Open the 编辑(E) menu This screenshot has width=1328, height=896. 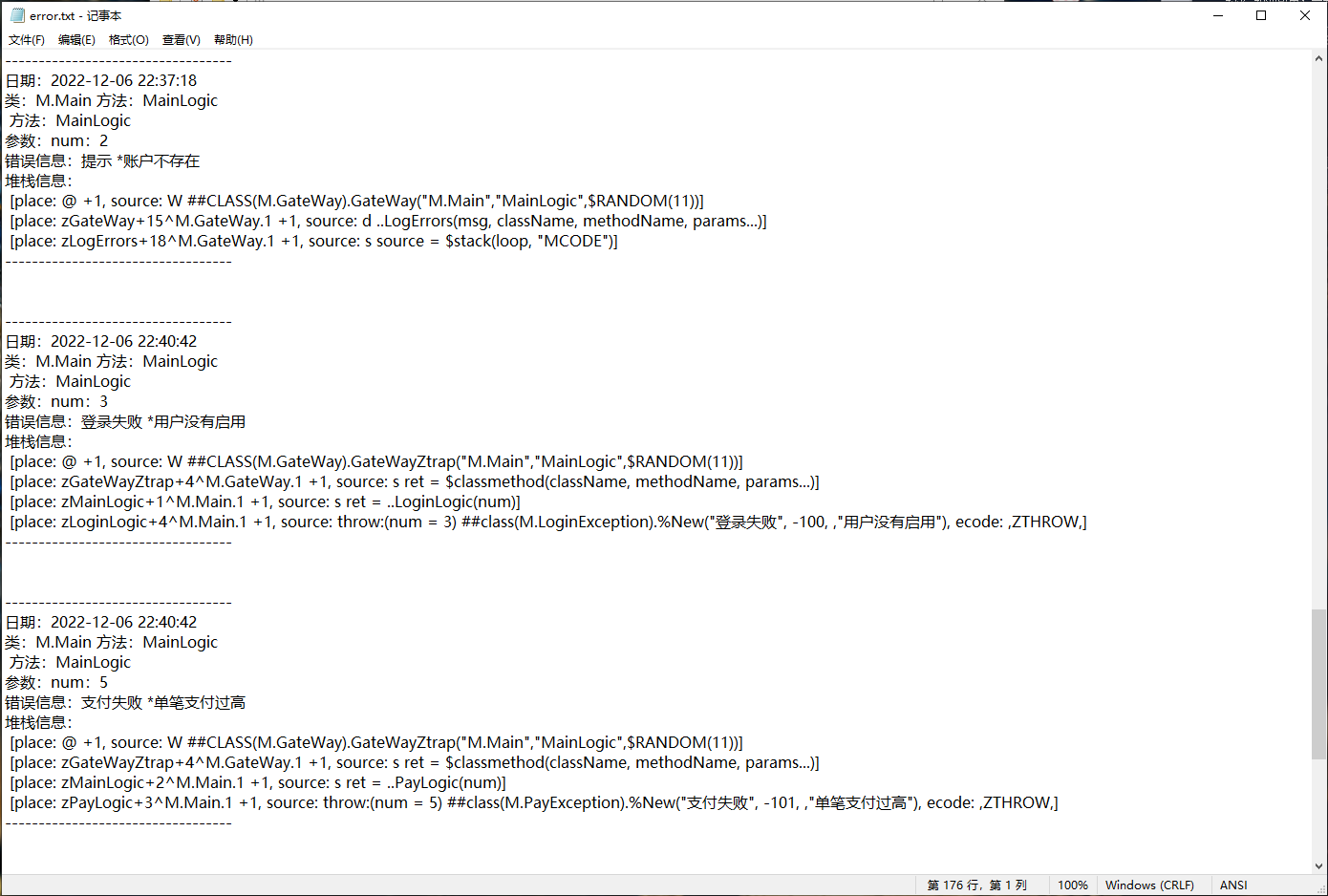pyautogui.click(x=76, y=40)
